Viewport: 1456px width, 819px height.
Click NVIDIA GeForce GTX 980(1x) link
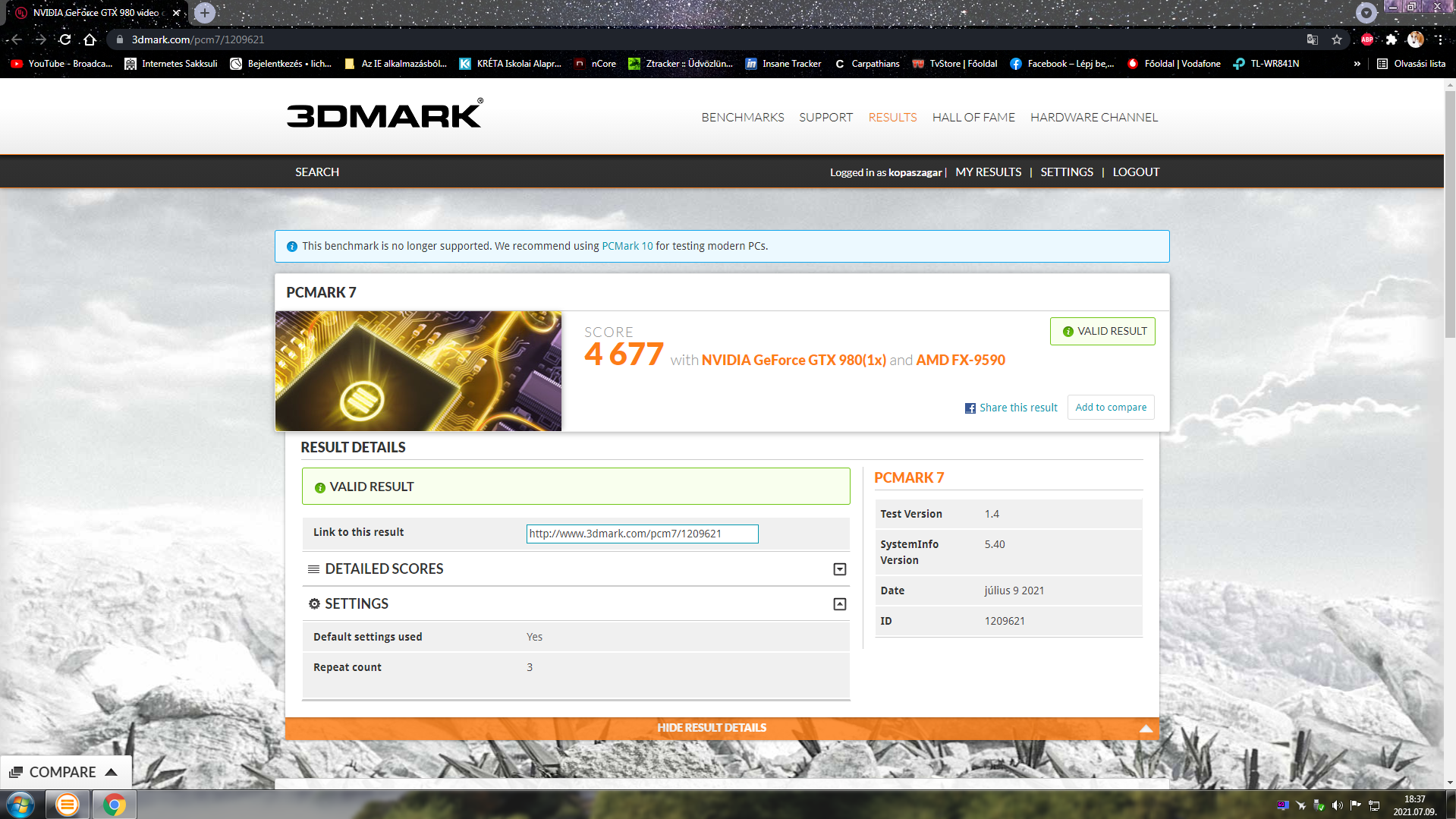(x=794, y=360)
